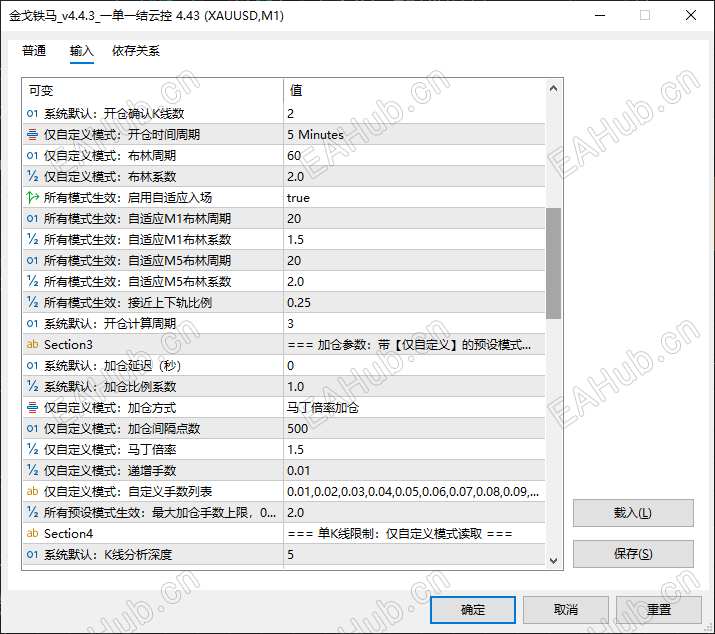Click the fraction icon beside 加仓比例系数

pos(32,386)
